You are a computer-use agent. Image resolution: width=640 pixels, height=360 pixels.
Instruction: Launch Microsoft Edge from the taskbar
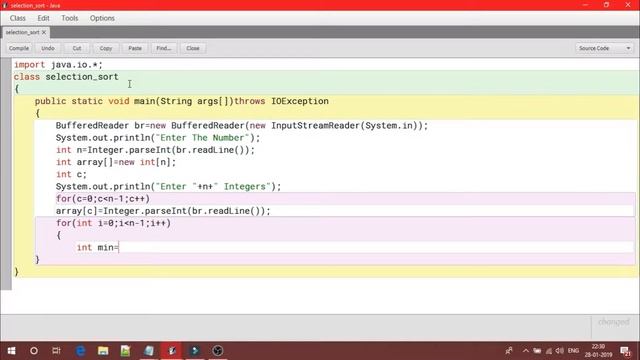tap(80, 351)
